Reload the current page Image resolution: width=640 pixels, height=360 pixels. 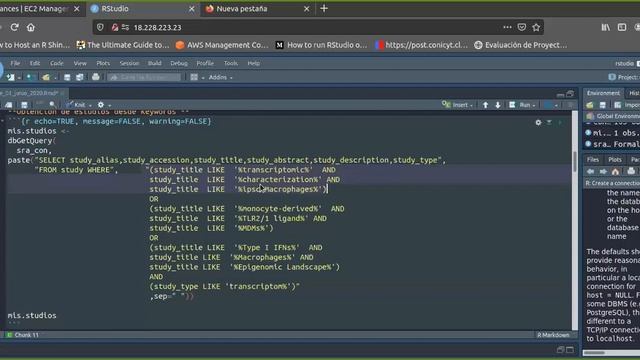pyautogui.click(x=14, y=27)
